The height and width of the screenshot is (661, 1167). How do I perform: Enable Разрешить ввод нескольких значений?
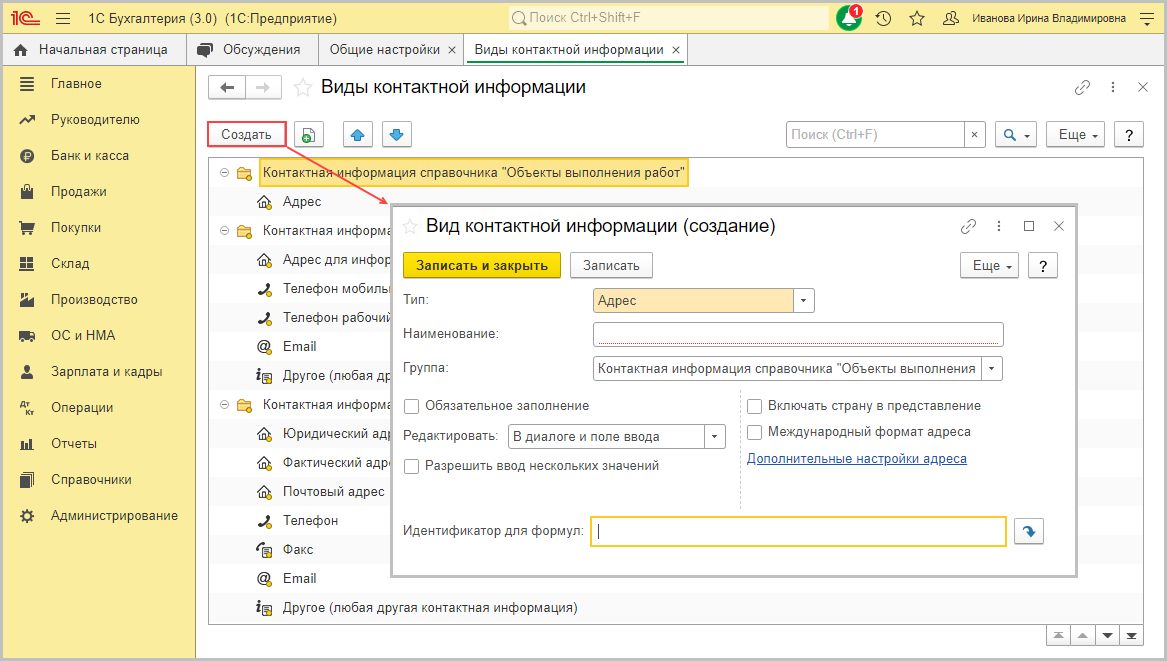411,467
